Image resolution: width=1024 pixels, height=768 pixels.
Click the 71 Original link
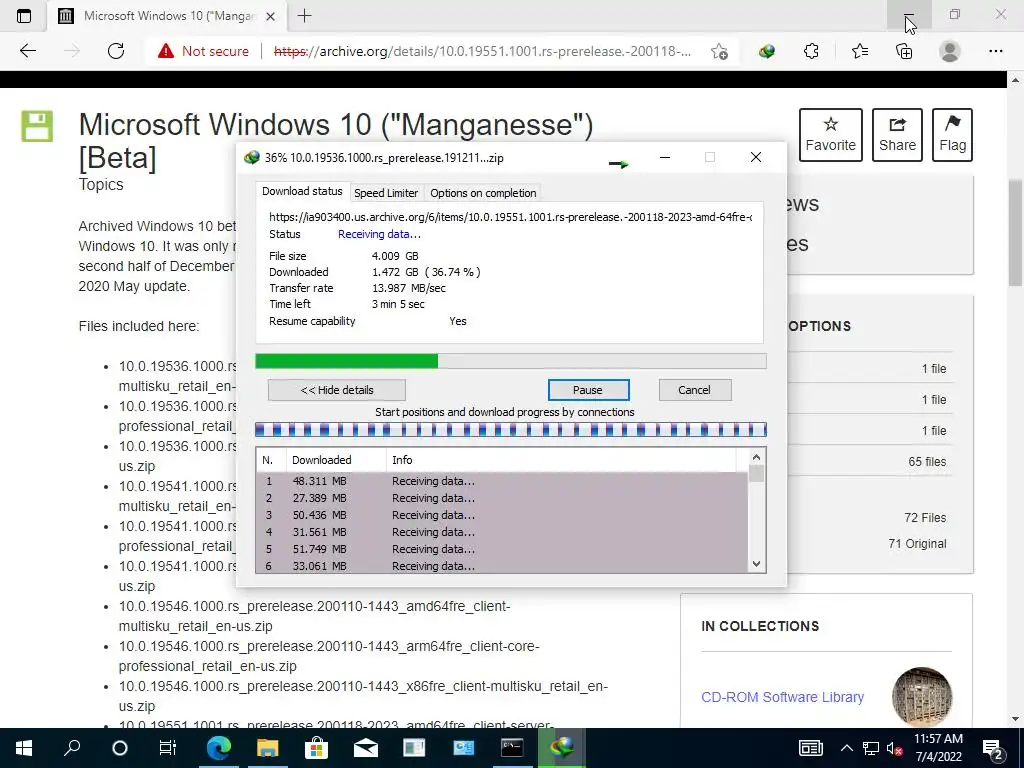pyautogui.click(x=917, y=543)
